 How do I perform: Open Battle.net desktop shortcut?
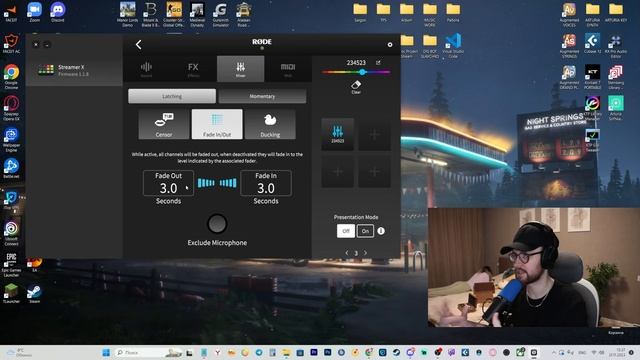tap(11, 169)
